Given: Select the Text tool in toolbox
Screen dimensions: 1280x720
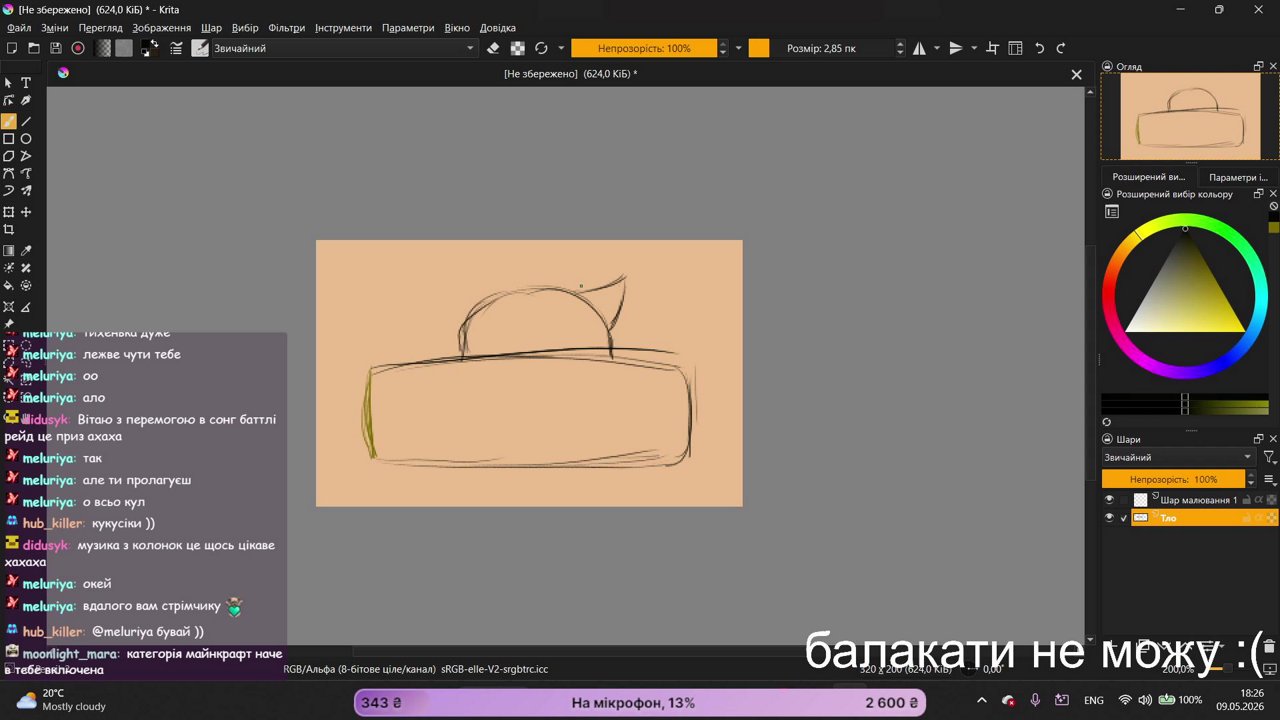Looking at the screenshot, I should coord(26,83).
